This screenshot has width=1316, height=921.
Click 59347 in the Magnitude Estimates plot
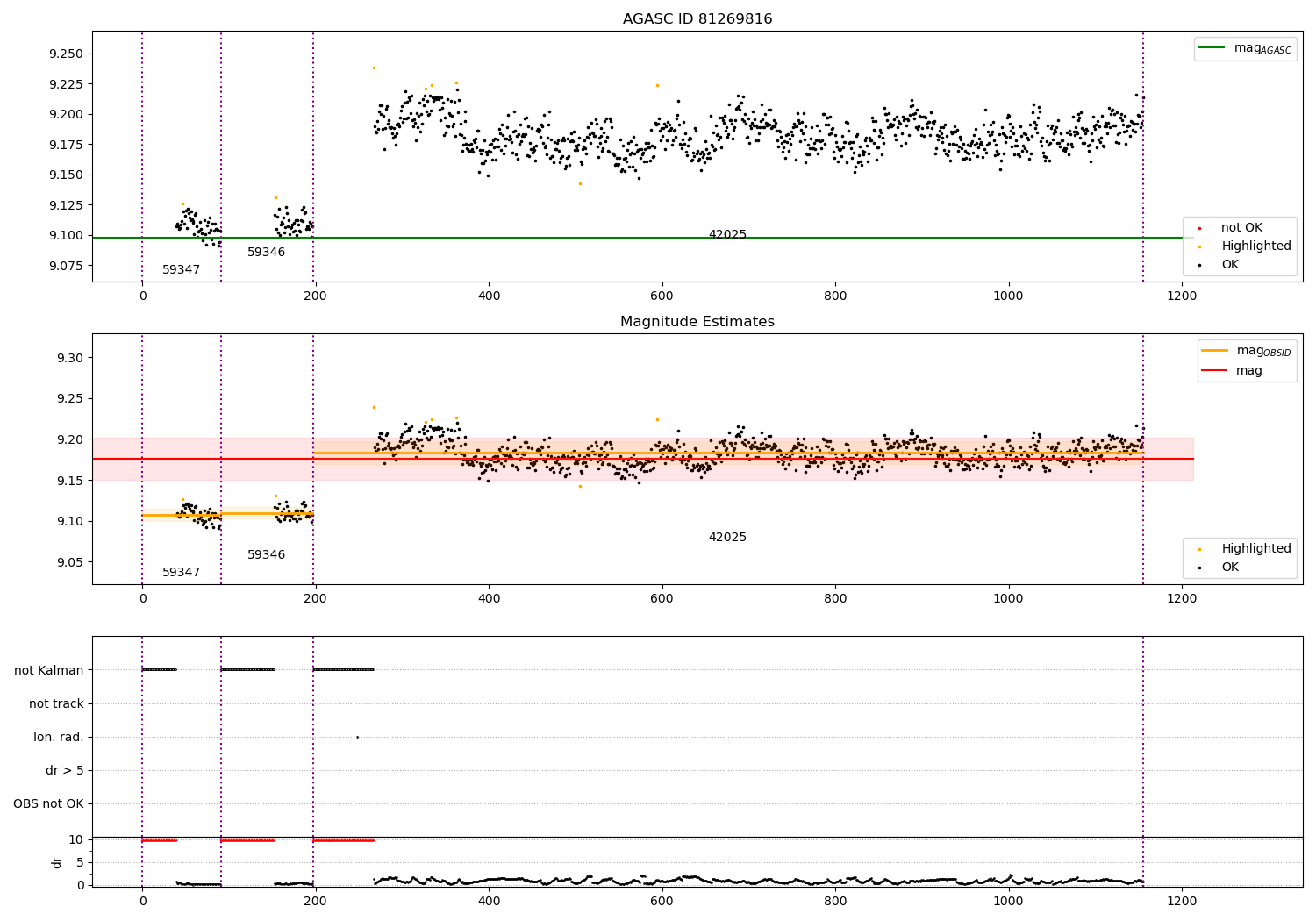181,573
